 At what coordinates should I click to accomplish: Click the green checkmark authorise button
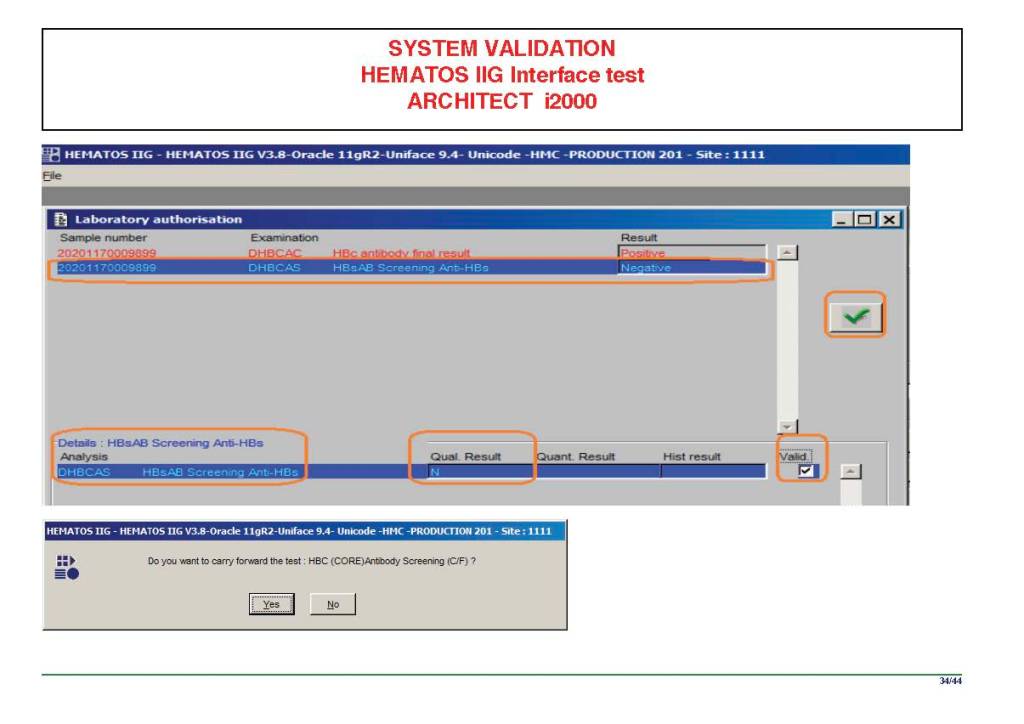(855, 315)
